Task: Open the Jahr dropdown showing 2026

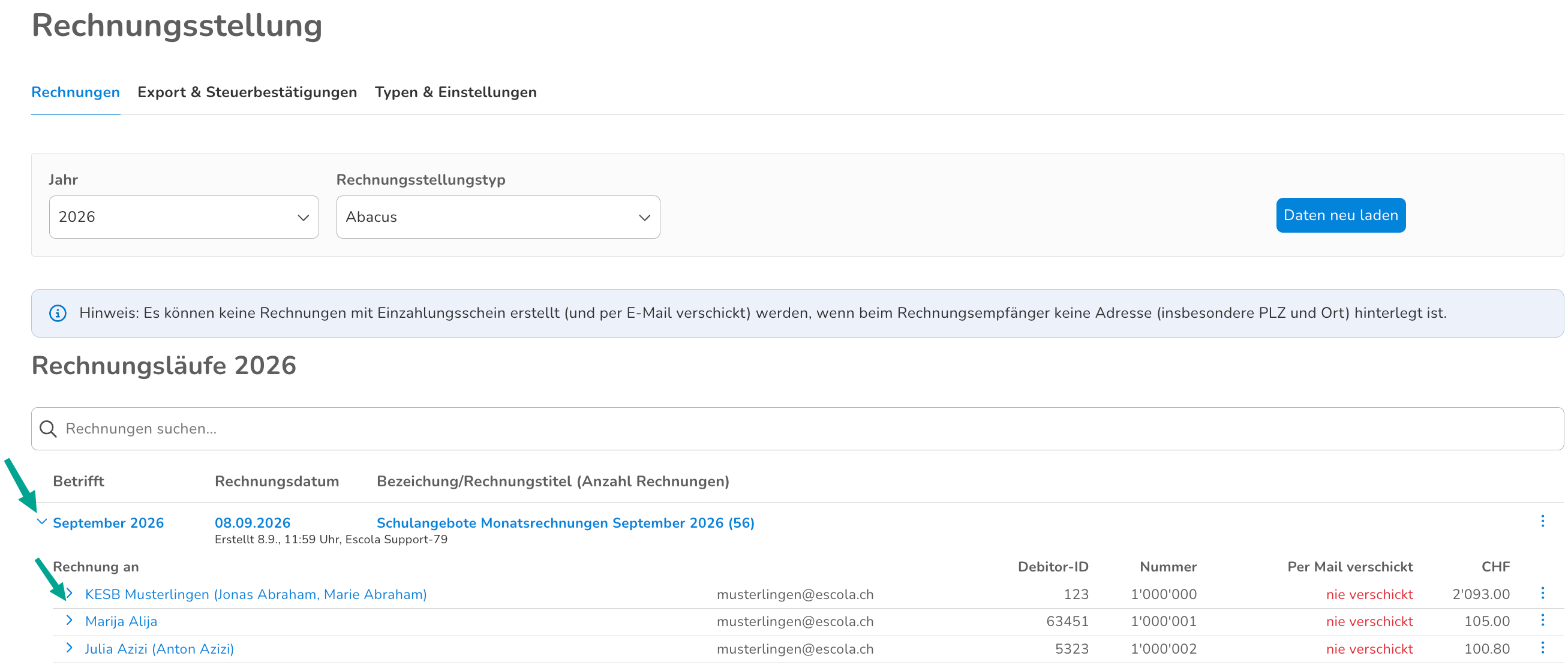Action: 184,216
